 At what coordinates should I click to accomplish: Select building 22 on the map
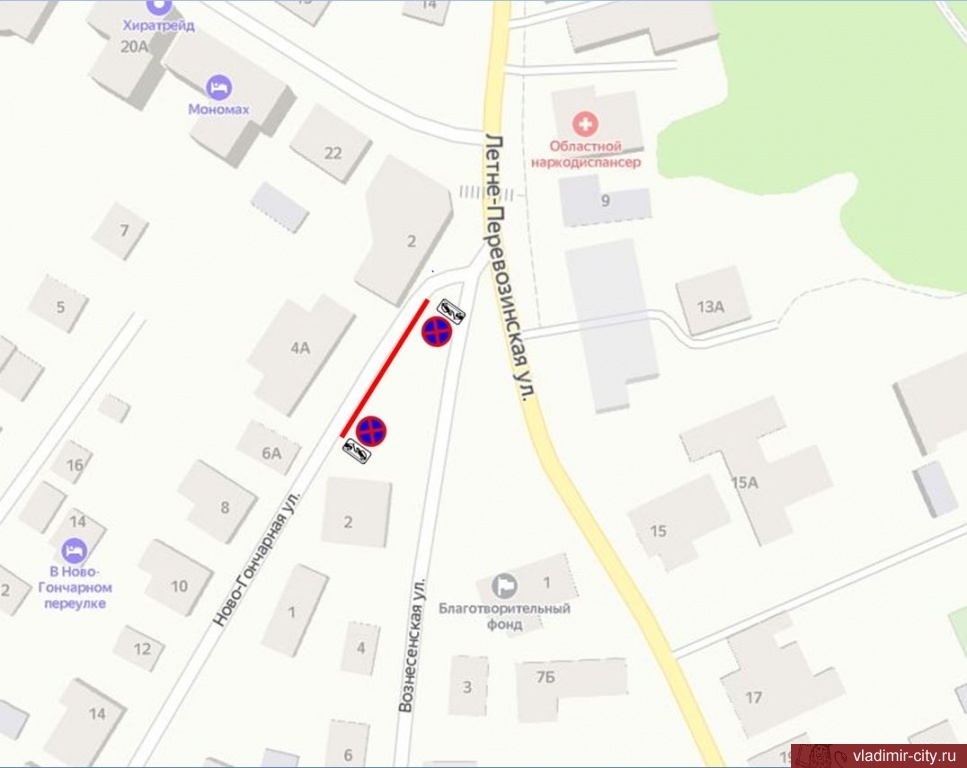click(x=331, y=144)
